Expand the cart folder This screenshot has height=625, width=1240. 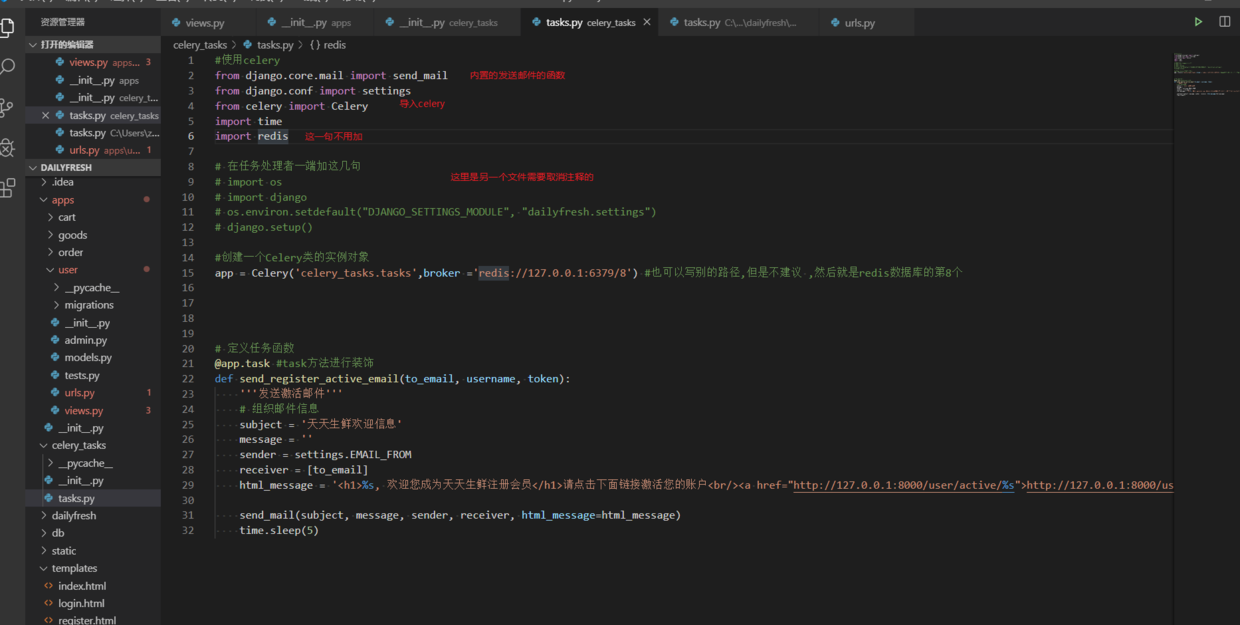(x=93, y=217)
